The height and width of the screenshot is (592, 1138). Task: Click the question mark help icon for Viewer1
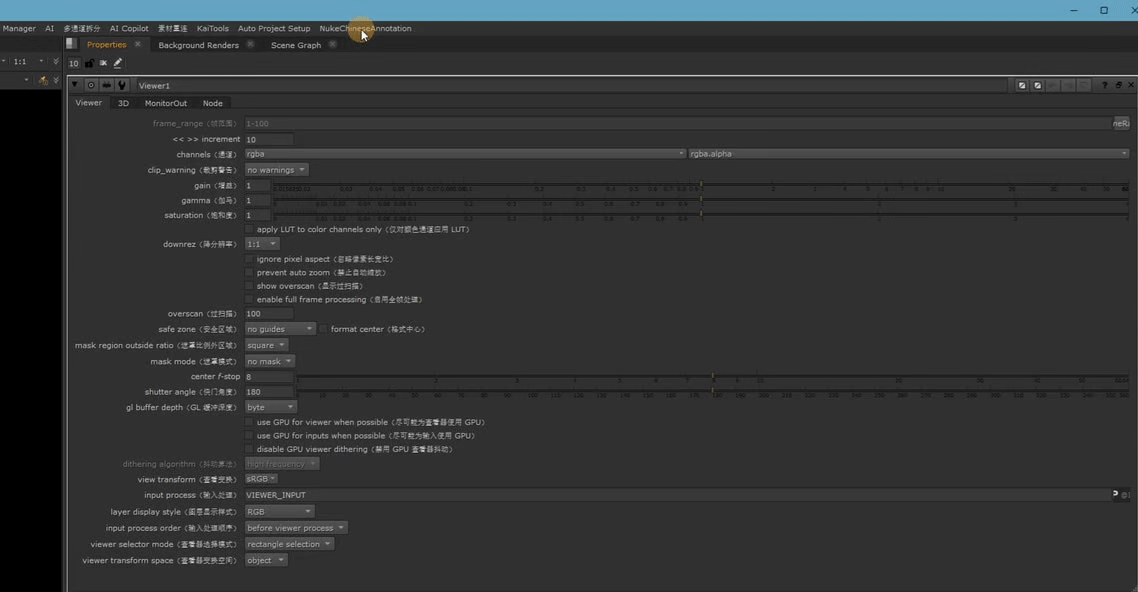click(x=1105, y=86)
